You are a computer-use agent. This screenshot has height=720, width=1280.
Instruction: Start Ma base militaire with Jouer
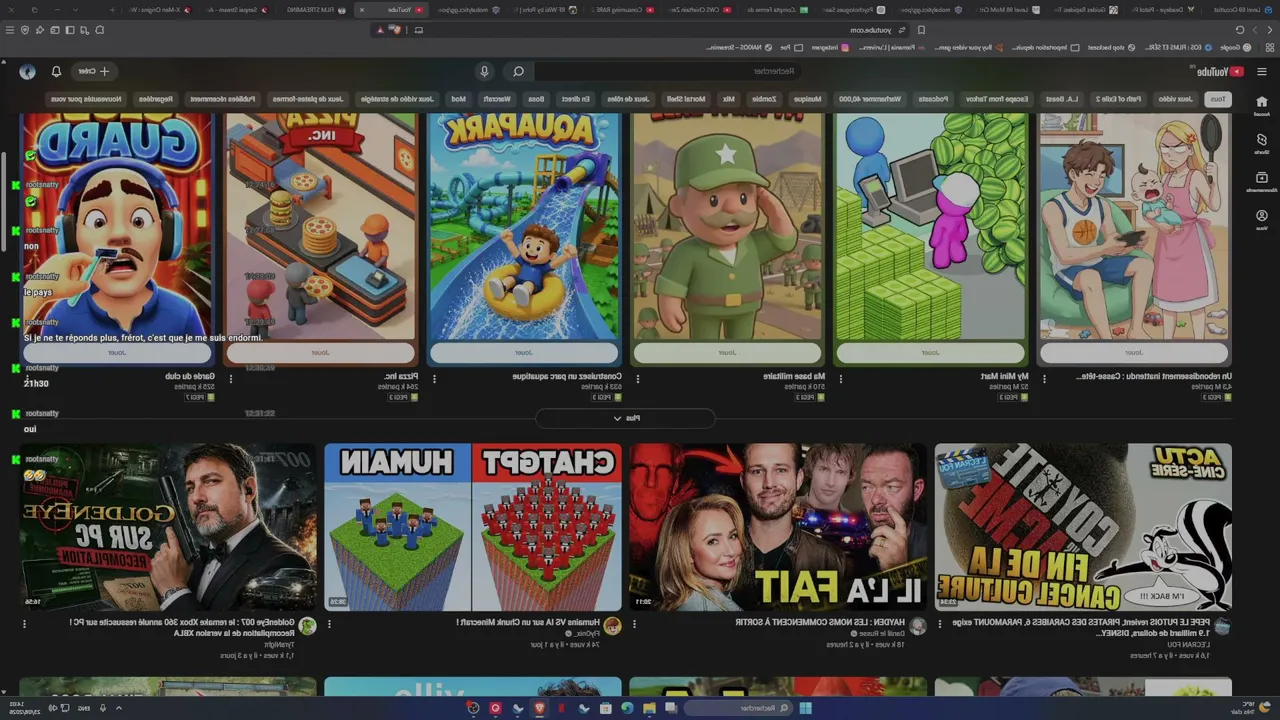point(727,353)
